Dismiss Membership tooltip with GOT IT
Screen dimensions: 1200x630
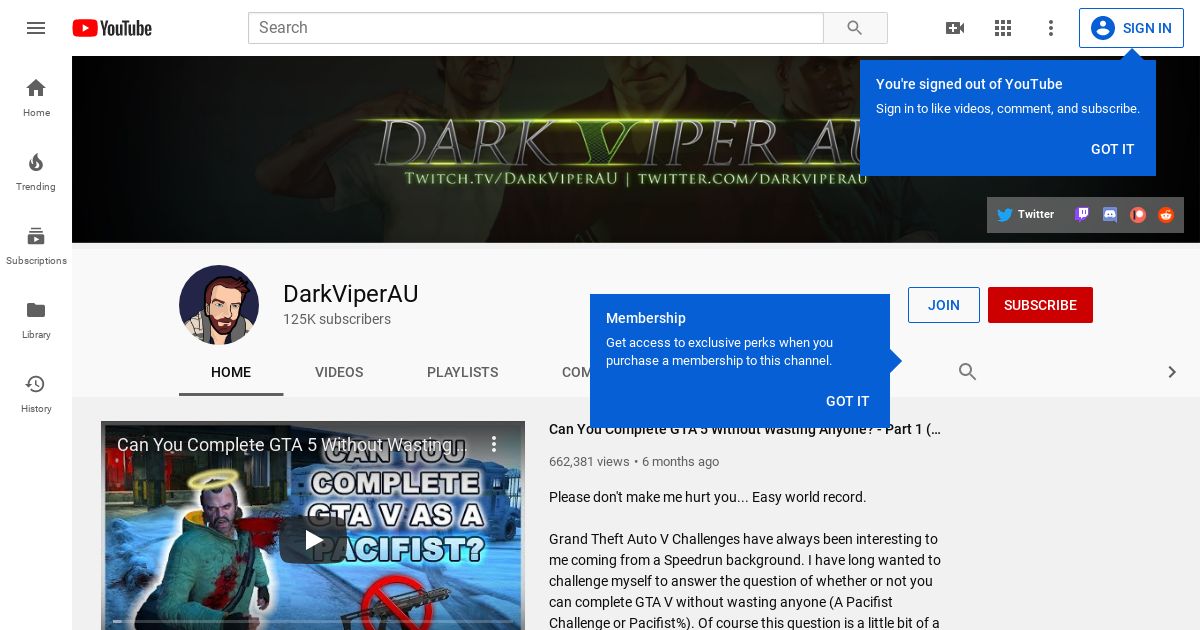tap(847, 401)
